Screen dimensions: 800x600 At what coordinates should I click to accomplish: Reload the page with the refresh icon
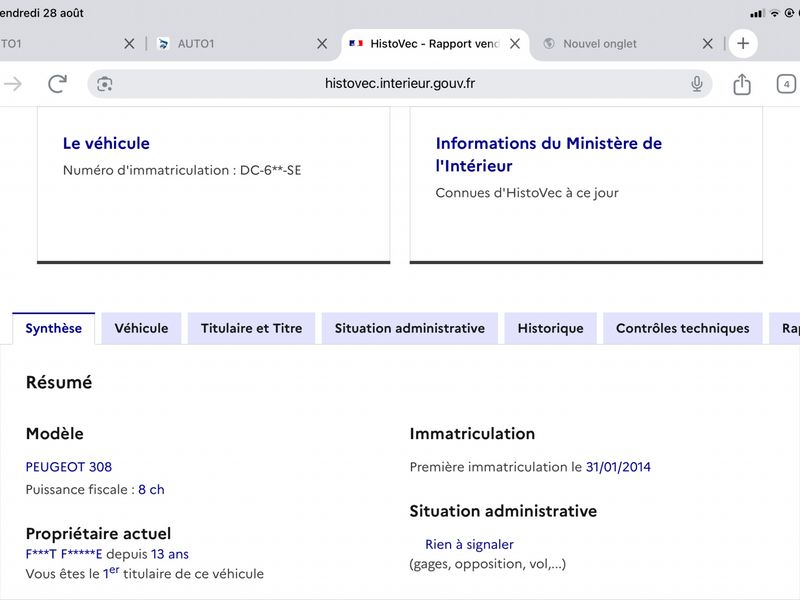(x=57, y=84)
